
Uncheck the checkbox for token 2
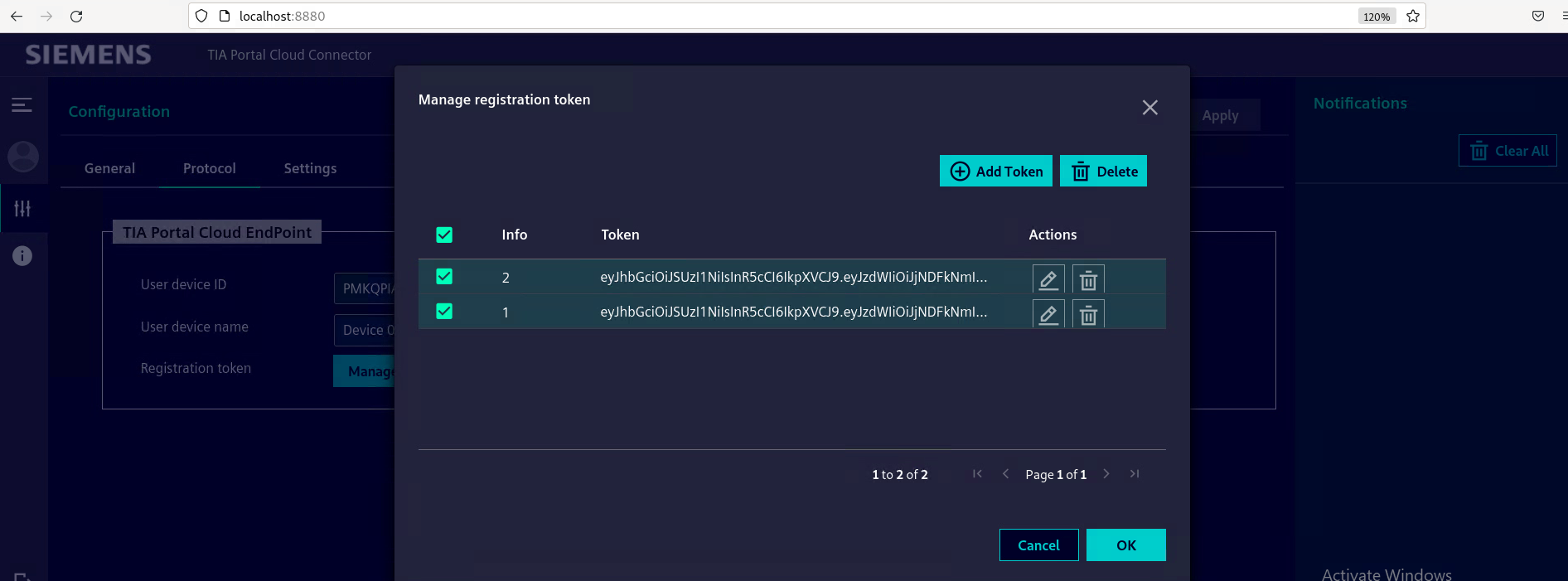click(444, 277)
